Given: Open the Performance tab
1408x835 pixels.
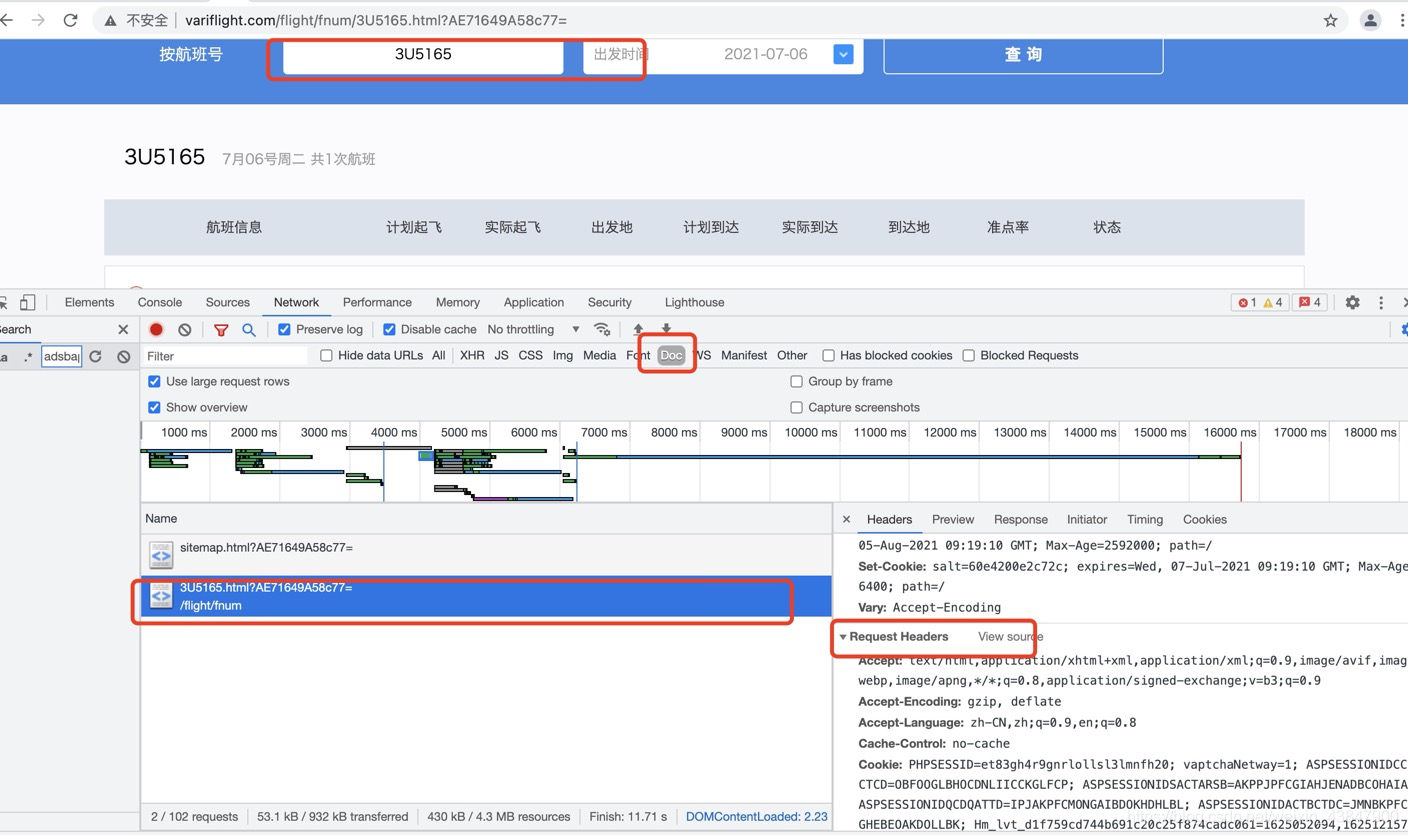Looking at the screenshot, I should click(377, 302).
